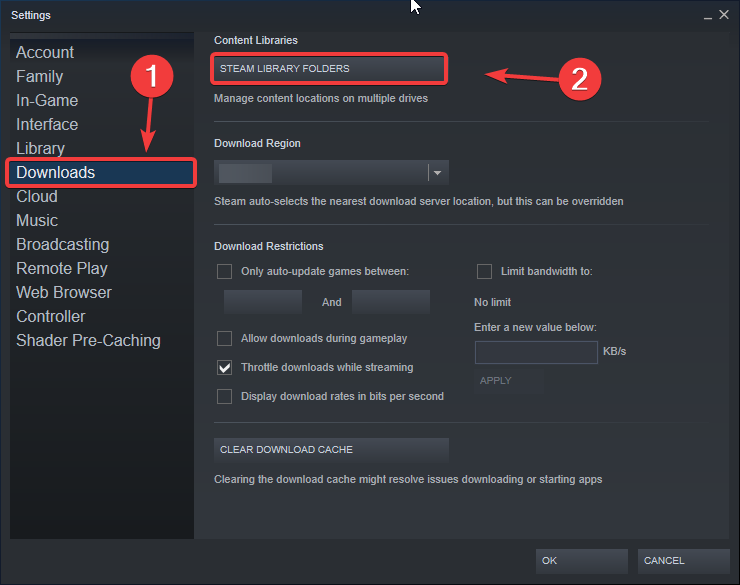This screenshot has height=585, width=740.
Task: Click the Download Region heading text
Action: click(x=257, y=143)
